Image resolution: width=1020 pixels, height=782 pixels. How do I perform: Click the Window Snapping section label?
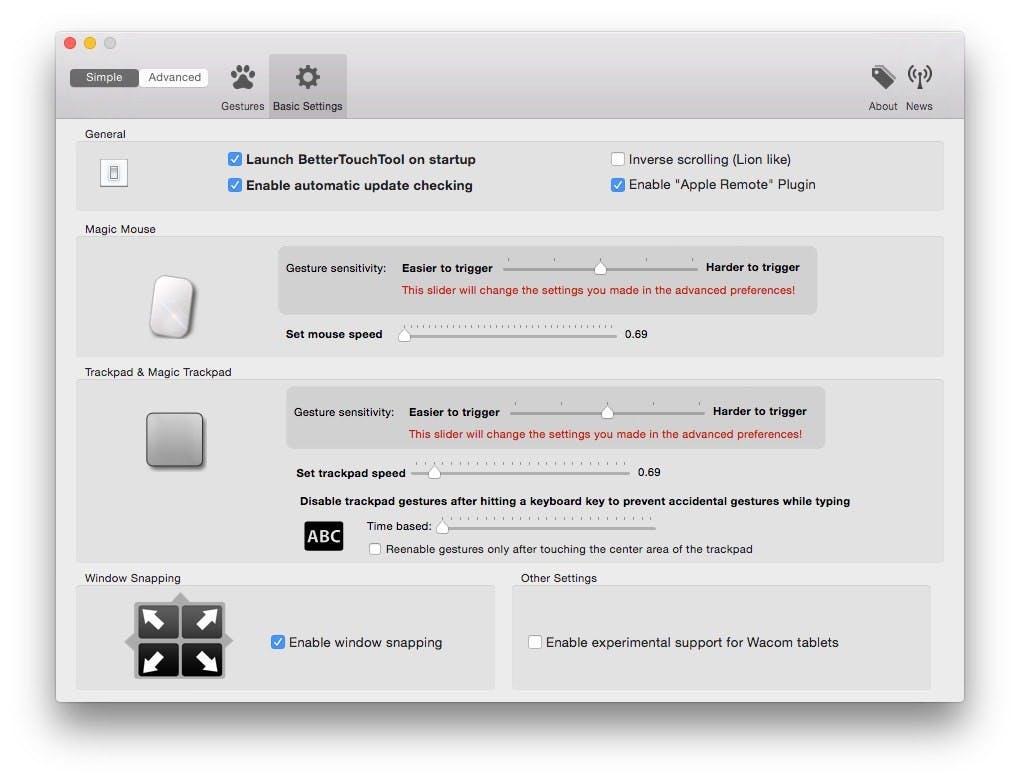(133, 578)
